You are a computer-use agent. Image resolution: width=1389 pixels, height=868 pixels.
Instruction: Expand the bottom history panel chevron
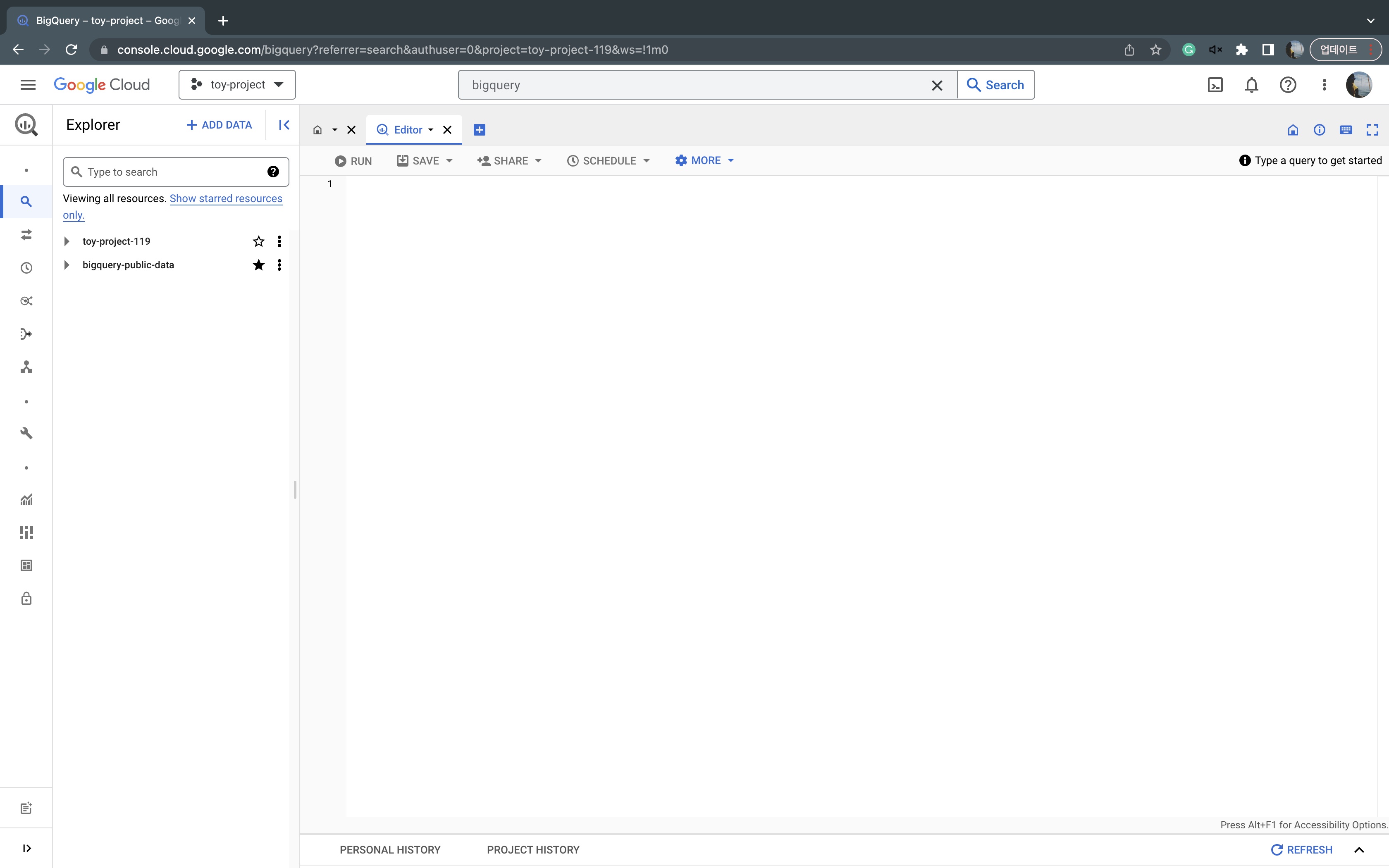point(1358,850)
